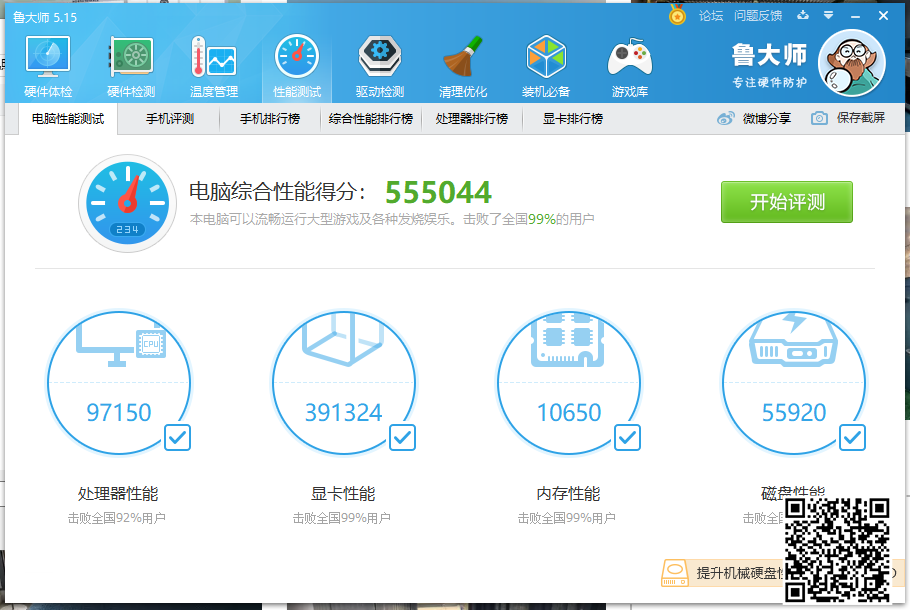Click the 保存截屏 save screenshot link
Image resolution: width=910 pixels, height=610 pixels.
click(848, 118)
